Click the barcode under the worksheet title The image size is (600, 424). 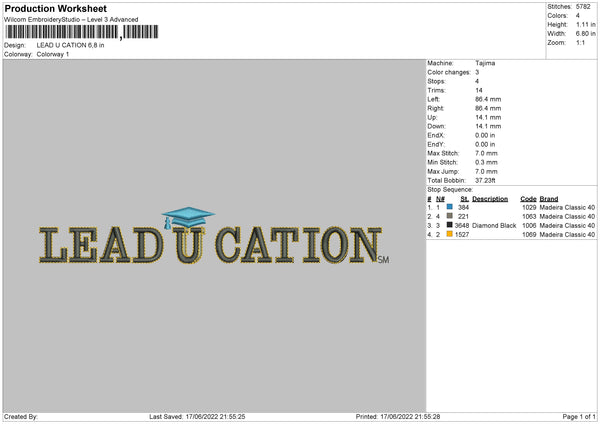[x=82, y=32]
